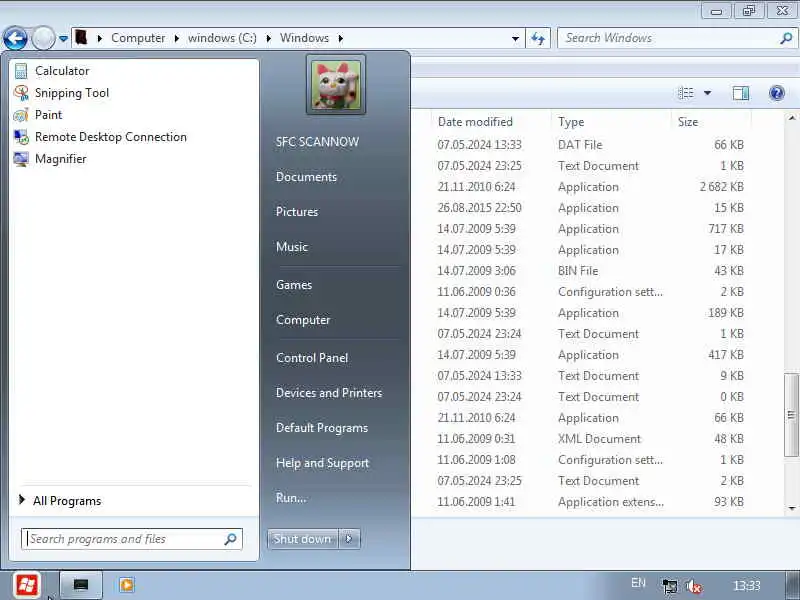The image size is (800, 600).
Task: Expand the arrow after windows (C:) breadcrumb
Action: pyautogui.click(x=268, y=38)
